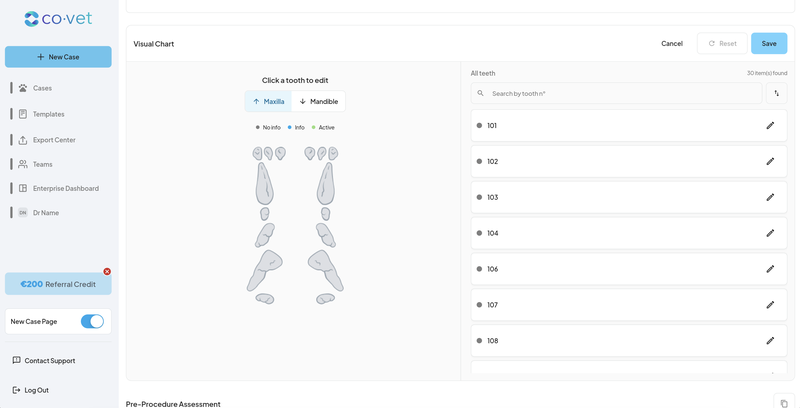This screenshot has width=800, height=408.
Task: Select tiny premolar below left canine
Action: [264, 214]
